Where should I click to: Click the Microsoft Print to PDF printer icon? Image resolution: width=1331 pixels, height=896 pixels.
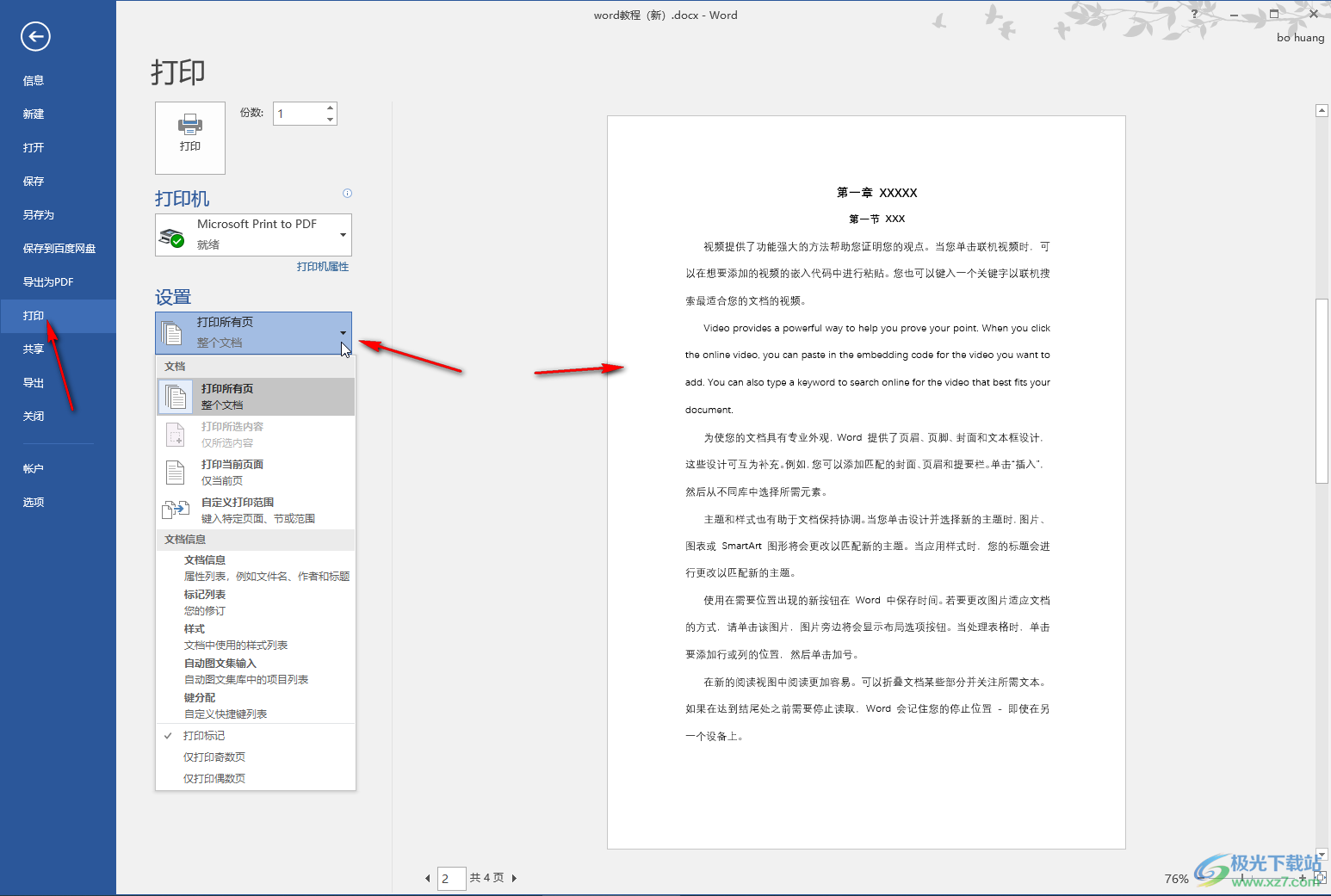pos(172,238)
